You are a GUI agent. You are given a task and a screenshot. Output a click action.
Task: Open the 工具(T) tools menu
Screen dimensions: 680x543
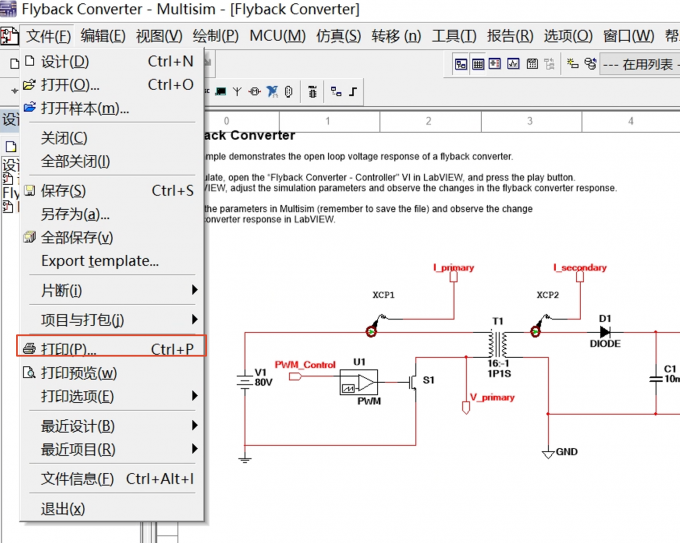pyautogui.click(x=454, y=36)
